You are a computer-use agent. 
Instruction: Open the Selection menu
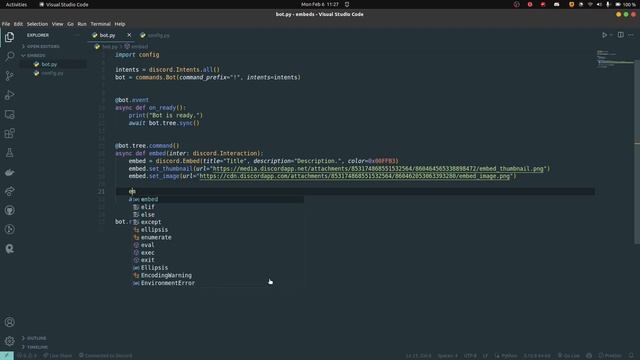37,24
